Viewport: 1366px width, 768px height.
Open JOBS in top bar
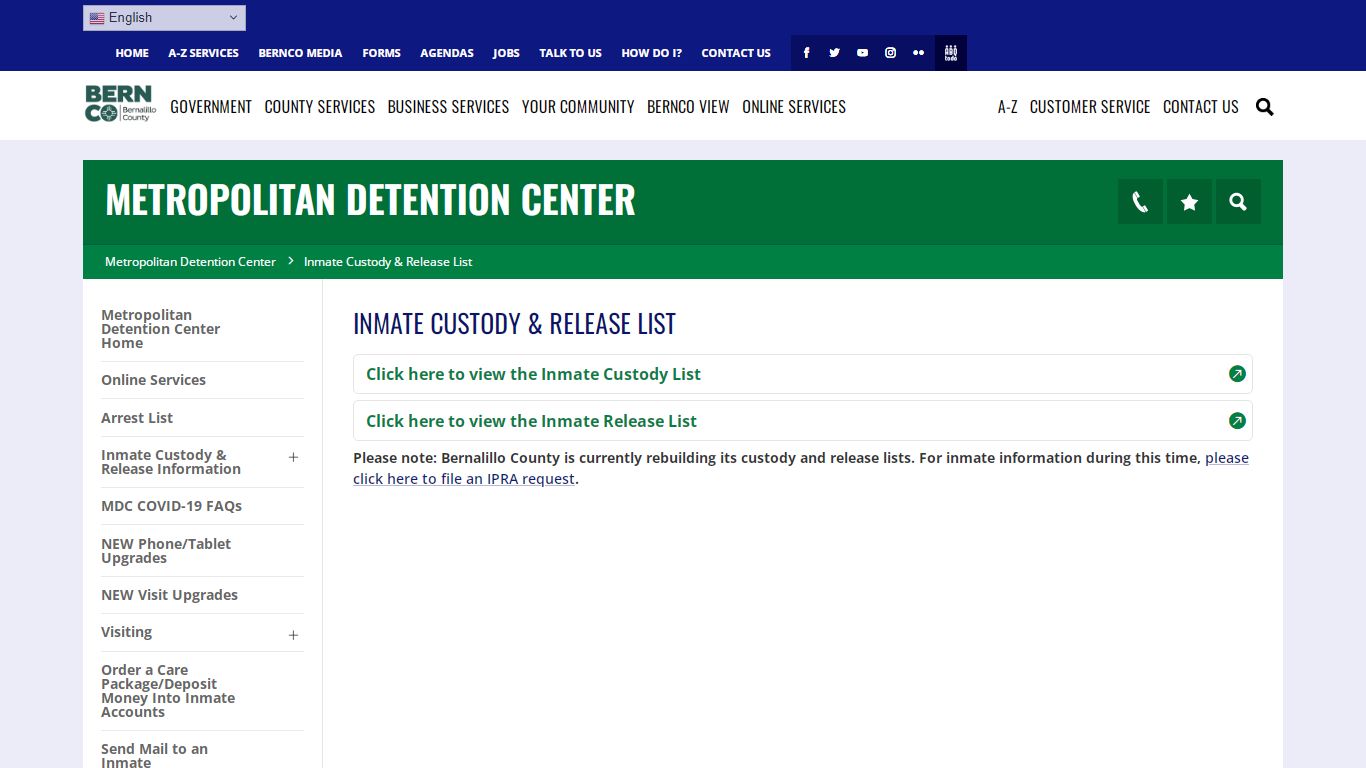coord(506,53)
